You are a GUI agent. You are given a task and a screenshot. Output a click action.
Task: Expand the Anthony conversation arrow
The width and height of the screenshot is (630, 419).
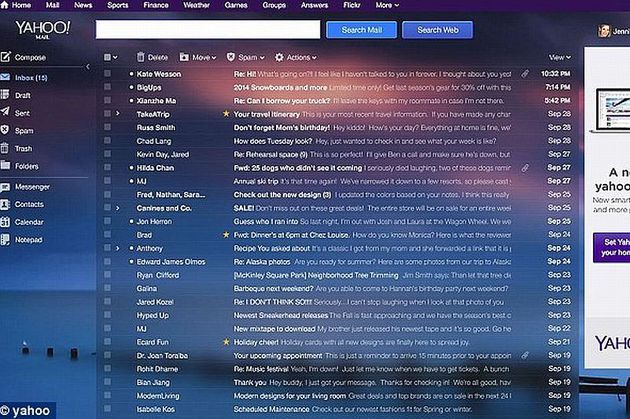pyautogui.click(x=117, y=248)
